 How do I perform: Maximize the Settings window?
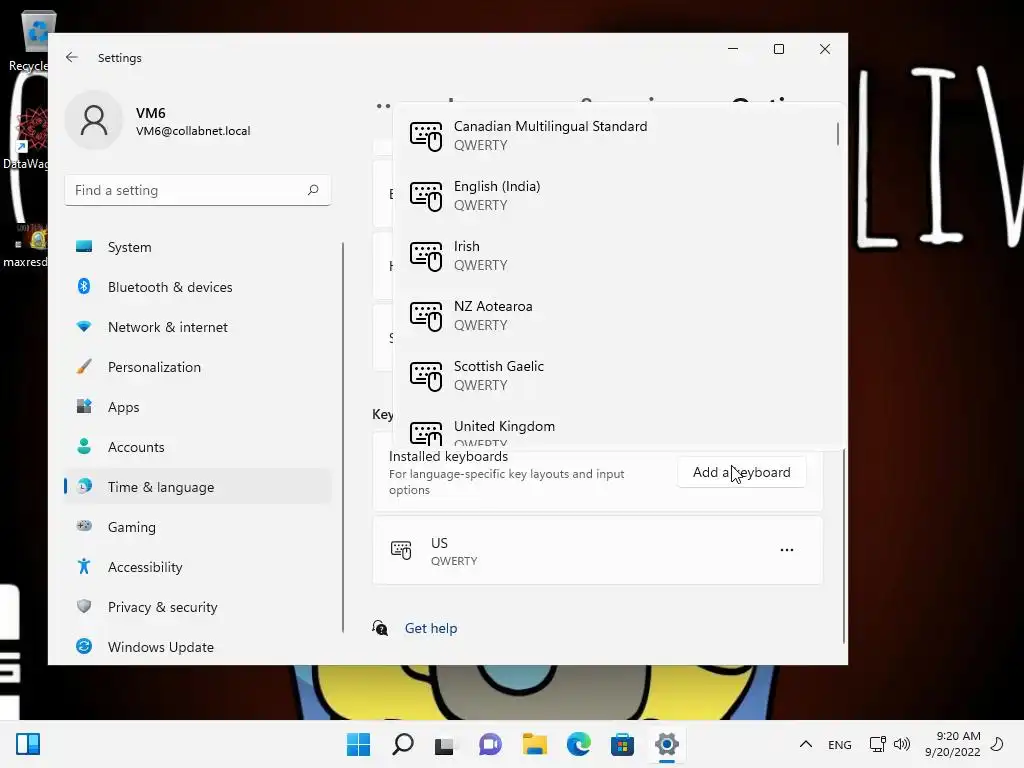(778, 49)
